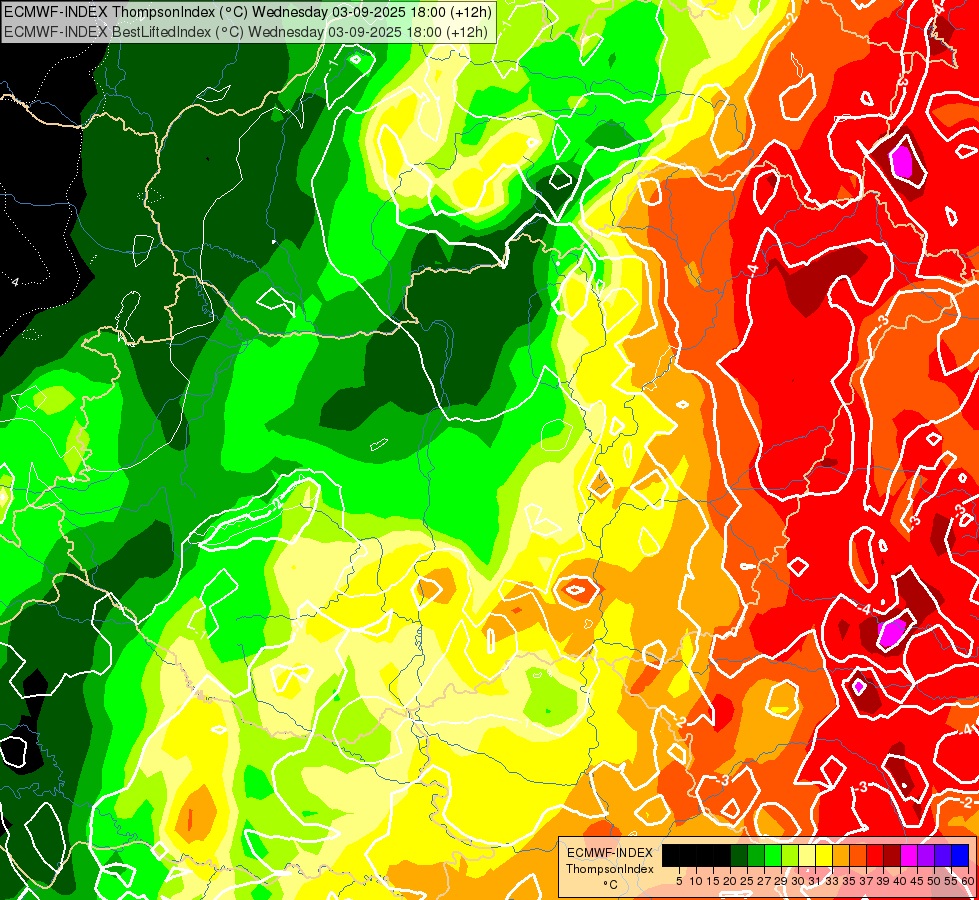Click the °C unit label in legend
This screenshot has width=979, height=900.
(611, 884)
